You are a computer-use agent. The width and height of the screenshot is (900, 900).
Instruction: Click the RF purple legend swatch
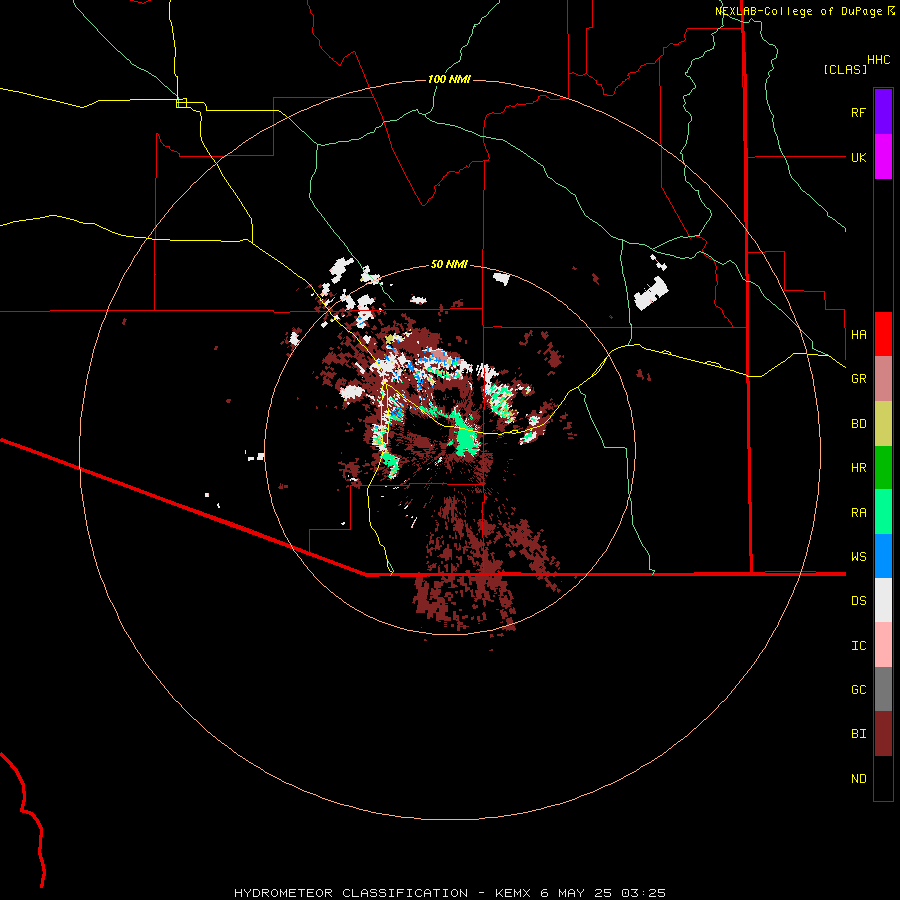point(883,112)
